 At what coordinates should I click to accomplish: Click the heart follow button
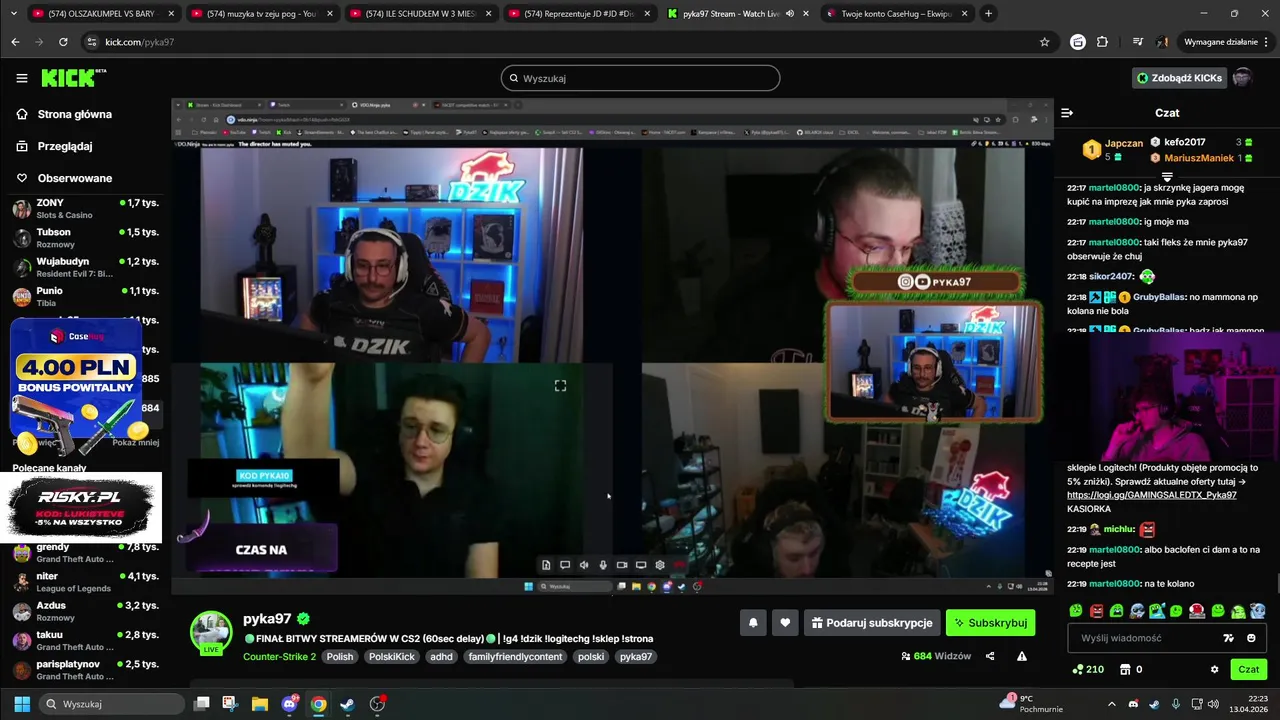click(785, 623)
